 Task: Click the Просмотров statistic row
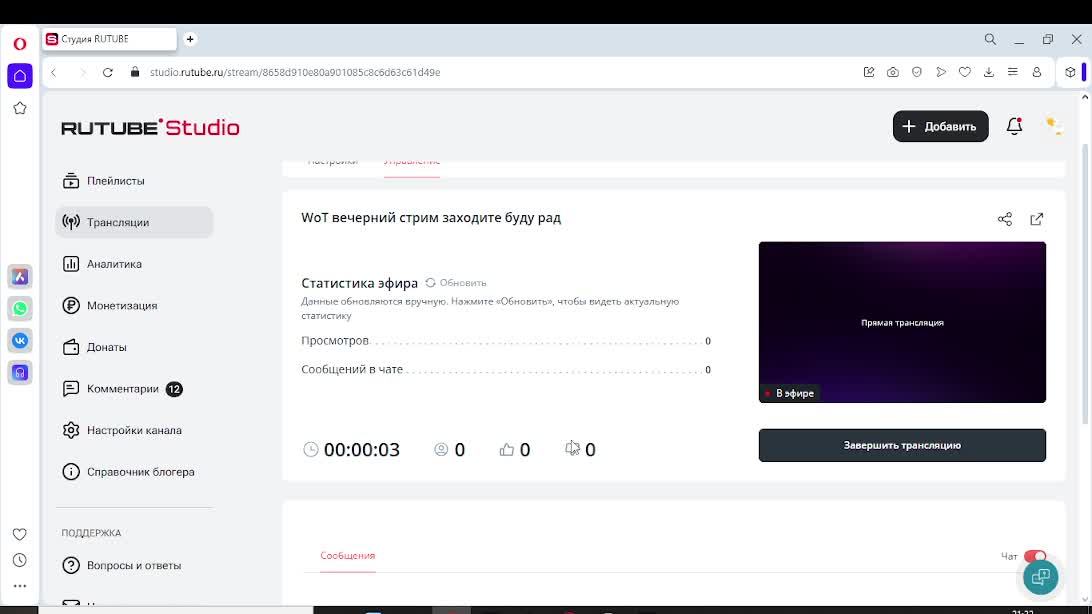pyautogui.click(x=506, y=341)
